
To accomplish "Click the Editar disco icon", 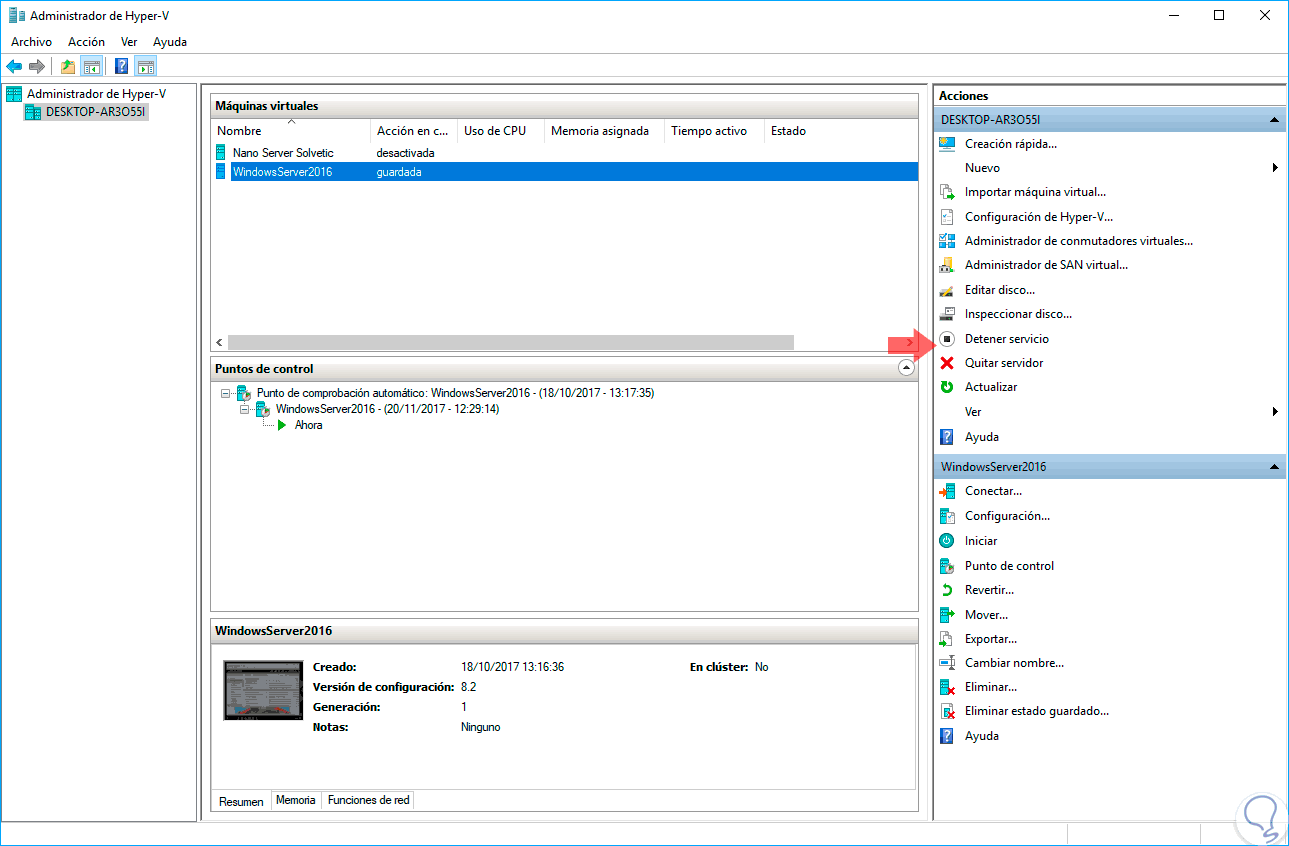I will tap(947, 290).
